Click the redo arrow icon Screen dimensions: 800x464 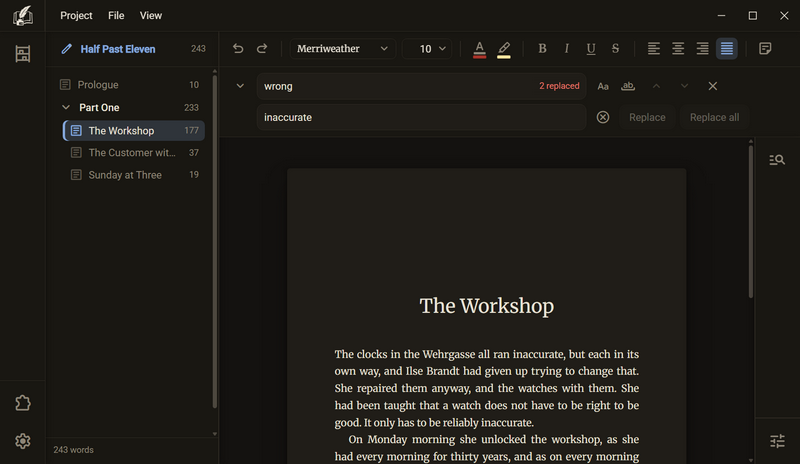coord(262,48)
